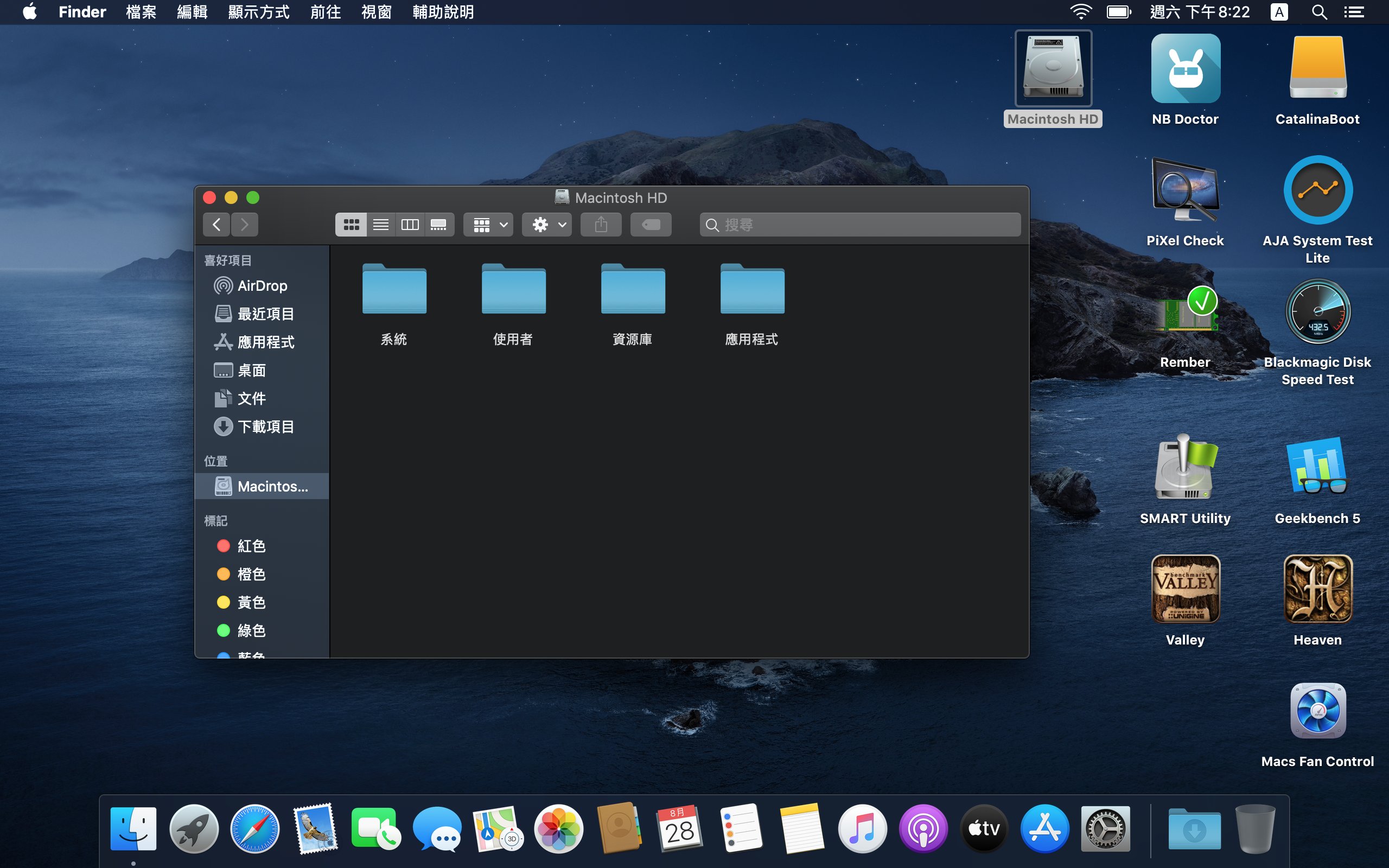This screenshot has width=1389, height=868.
Task: Open the 前往 menu in menu bar
Action: click(x=325, y=12)
